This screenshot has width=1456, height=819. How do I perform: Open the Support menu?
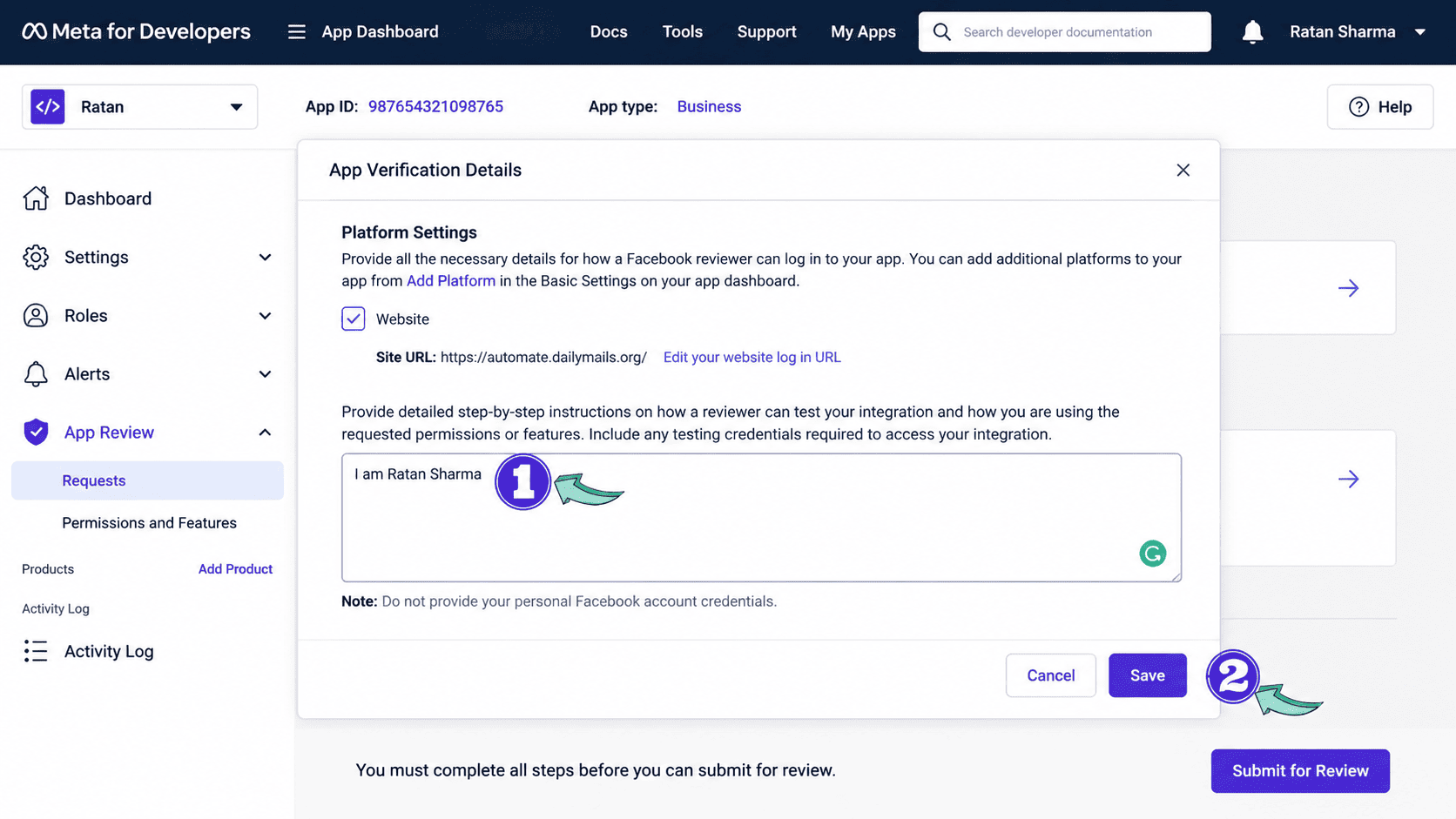tap(766, 32)
